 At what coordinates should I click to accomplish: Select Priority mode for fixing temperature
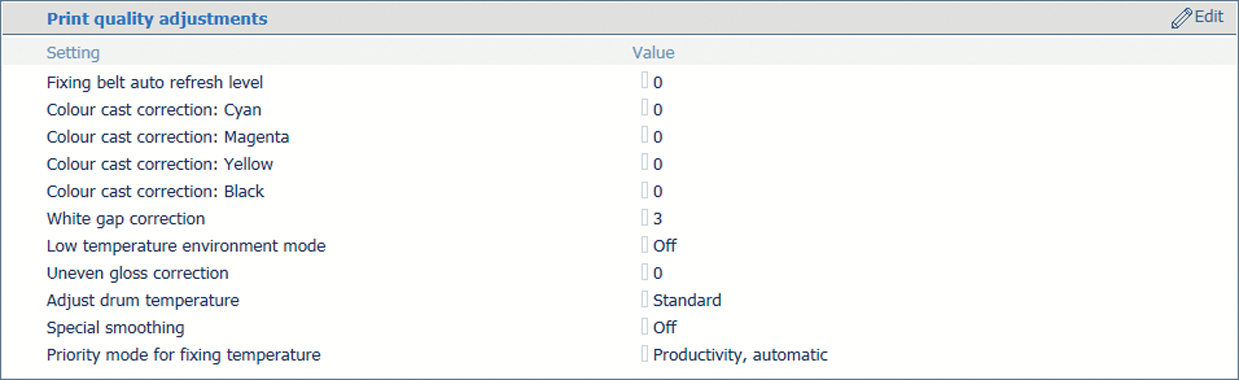184,354
